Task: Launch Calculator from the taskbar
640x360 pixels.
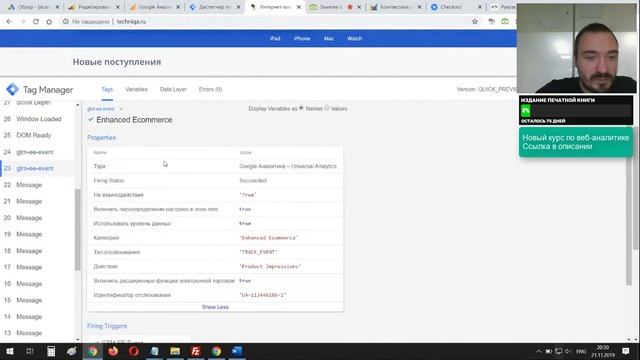Action: click(x=51, y=351)
